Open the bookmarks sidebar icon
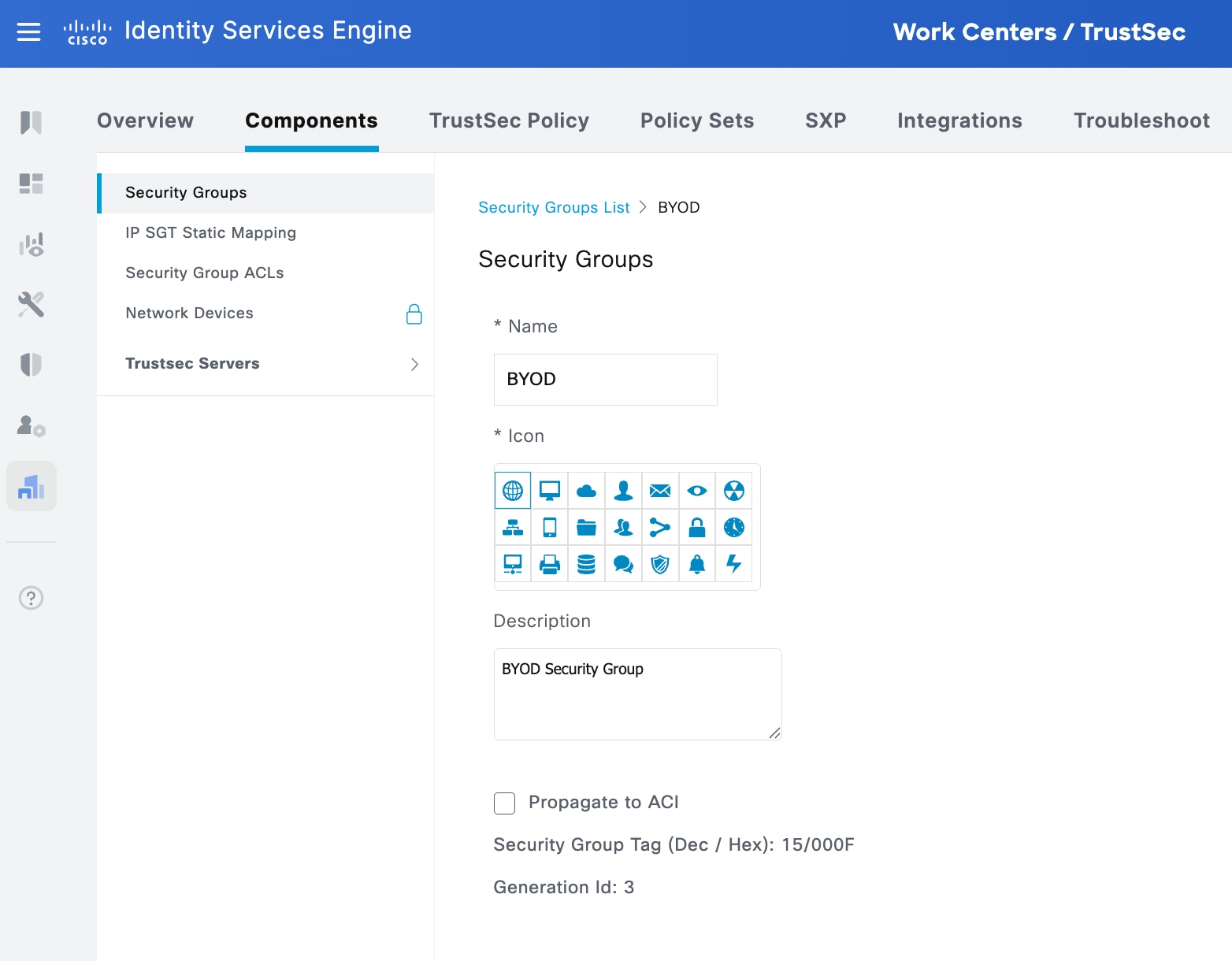1232x961 pixels. click(32, 122)
